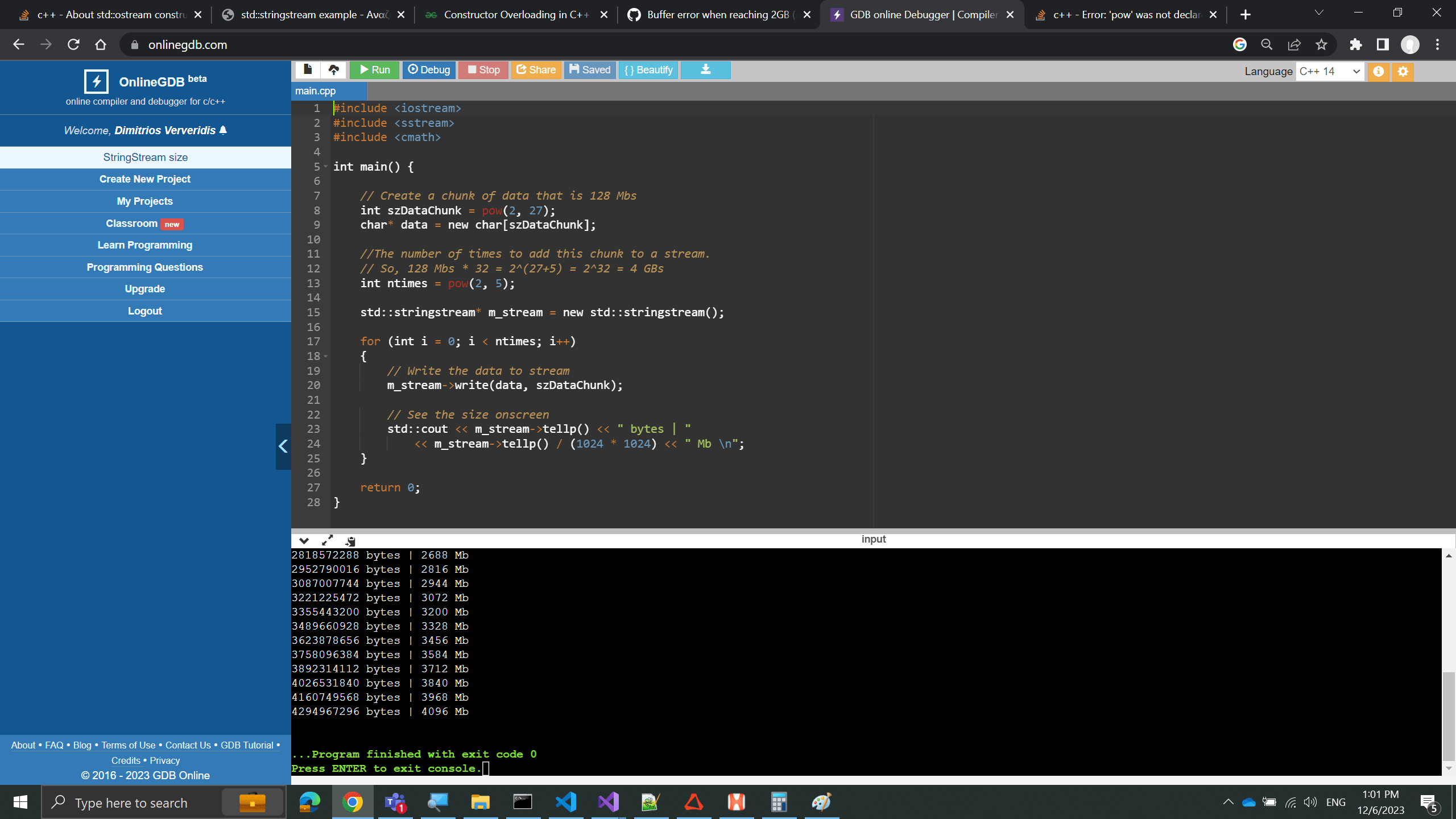Beautify the code with the Beautify icon
Screen dimensions: 1456x819
click(648, 70)
